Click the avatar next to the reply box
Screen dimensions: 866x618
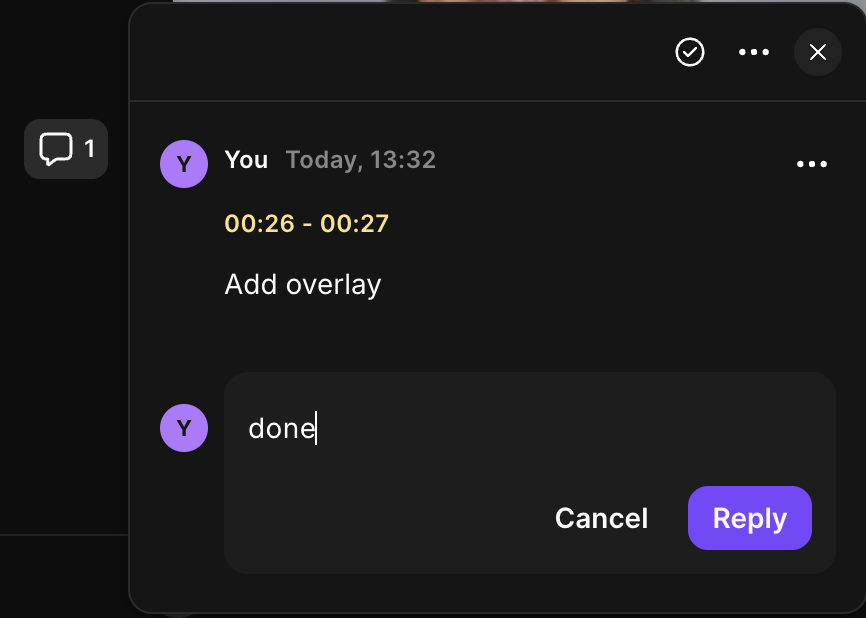coord(184,428)
